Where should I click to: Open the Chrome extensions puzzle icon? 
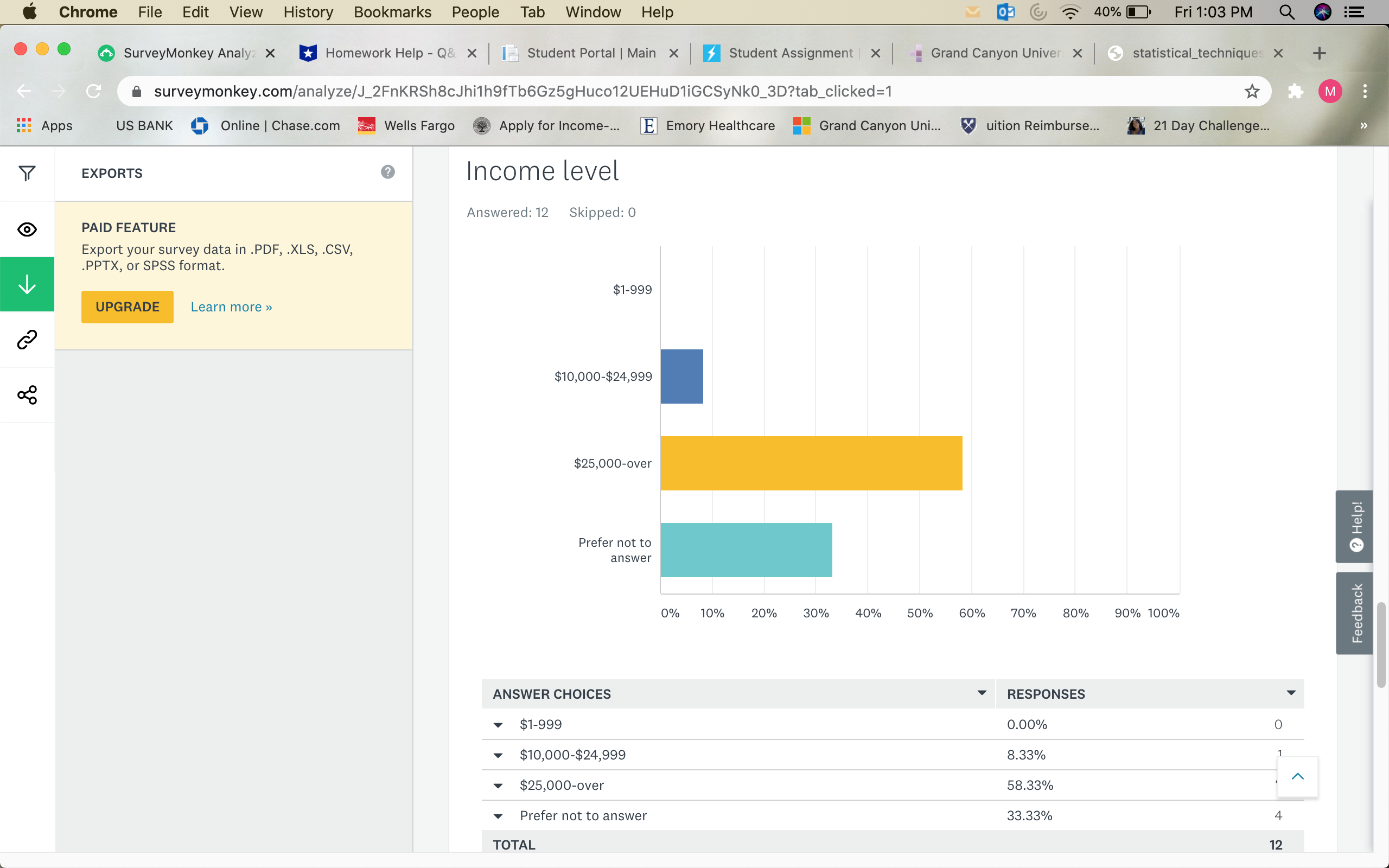click(1296, 91)
